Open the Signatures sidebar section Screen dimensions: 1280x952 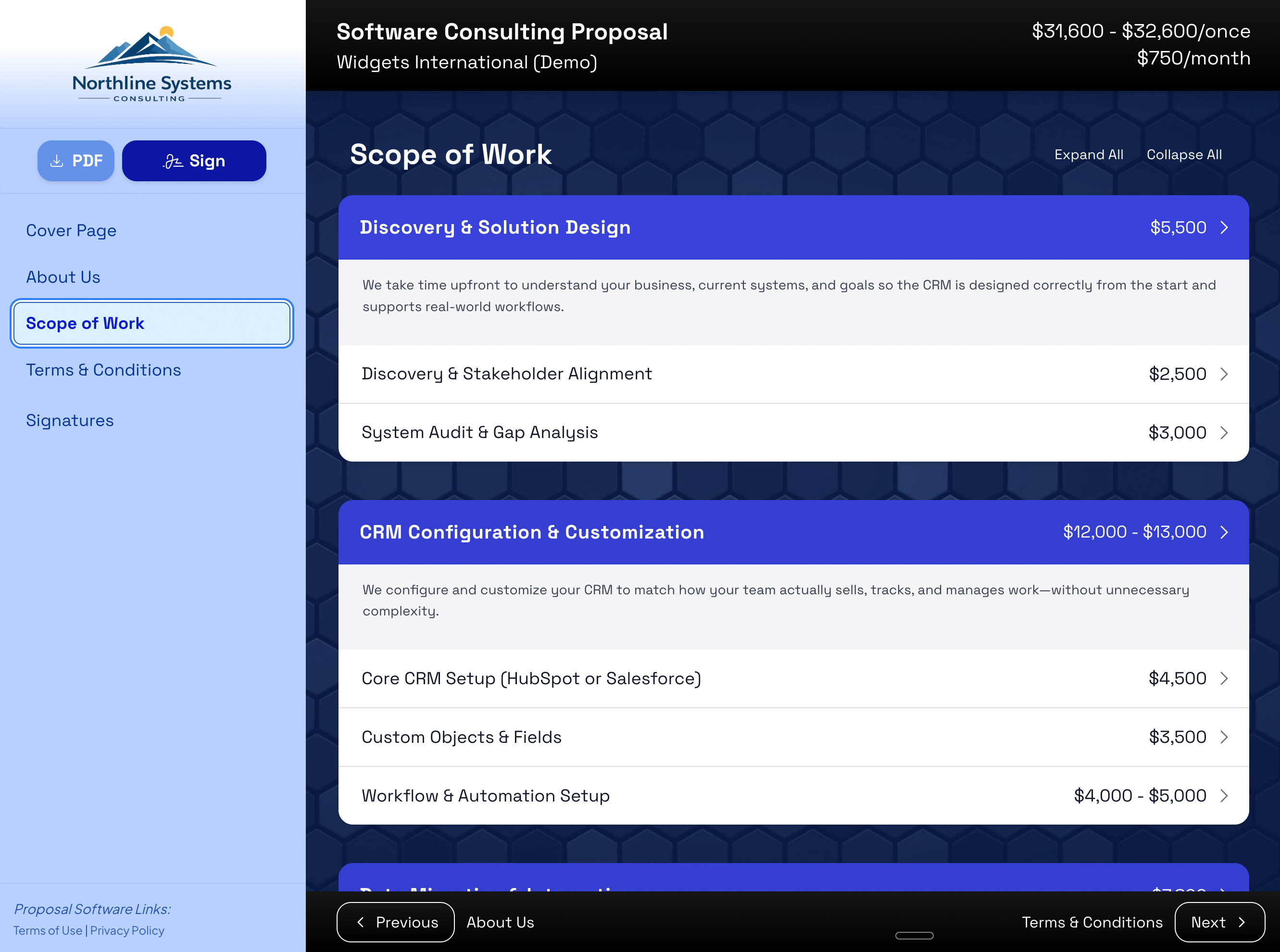(70, 421)
